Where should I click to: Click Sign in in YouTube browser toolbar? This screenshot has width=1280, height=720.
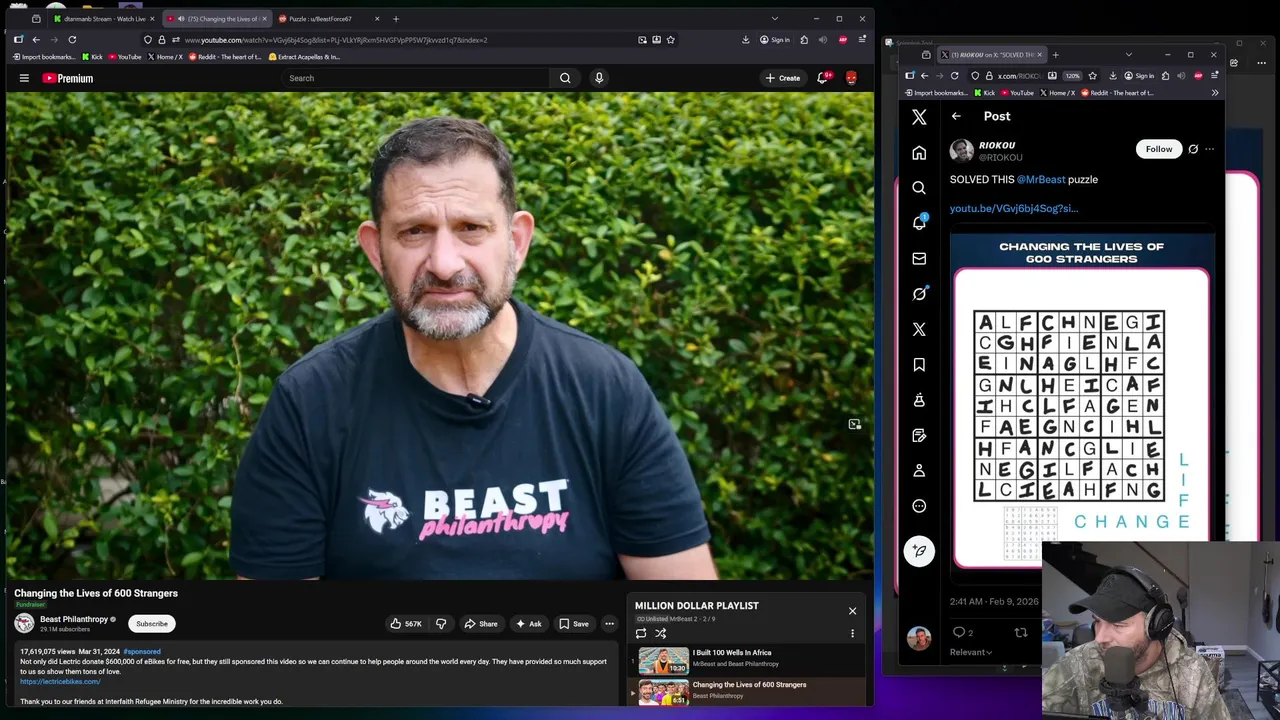775,40
